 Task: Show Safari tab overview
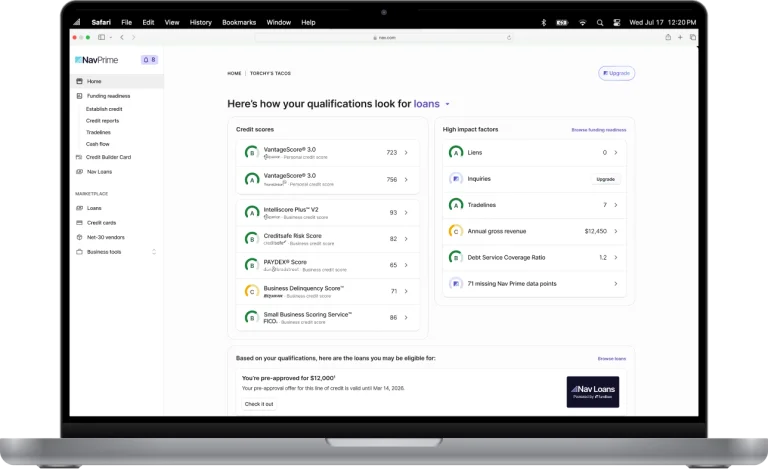[x=693, y=37]
